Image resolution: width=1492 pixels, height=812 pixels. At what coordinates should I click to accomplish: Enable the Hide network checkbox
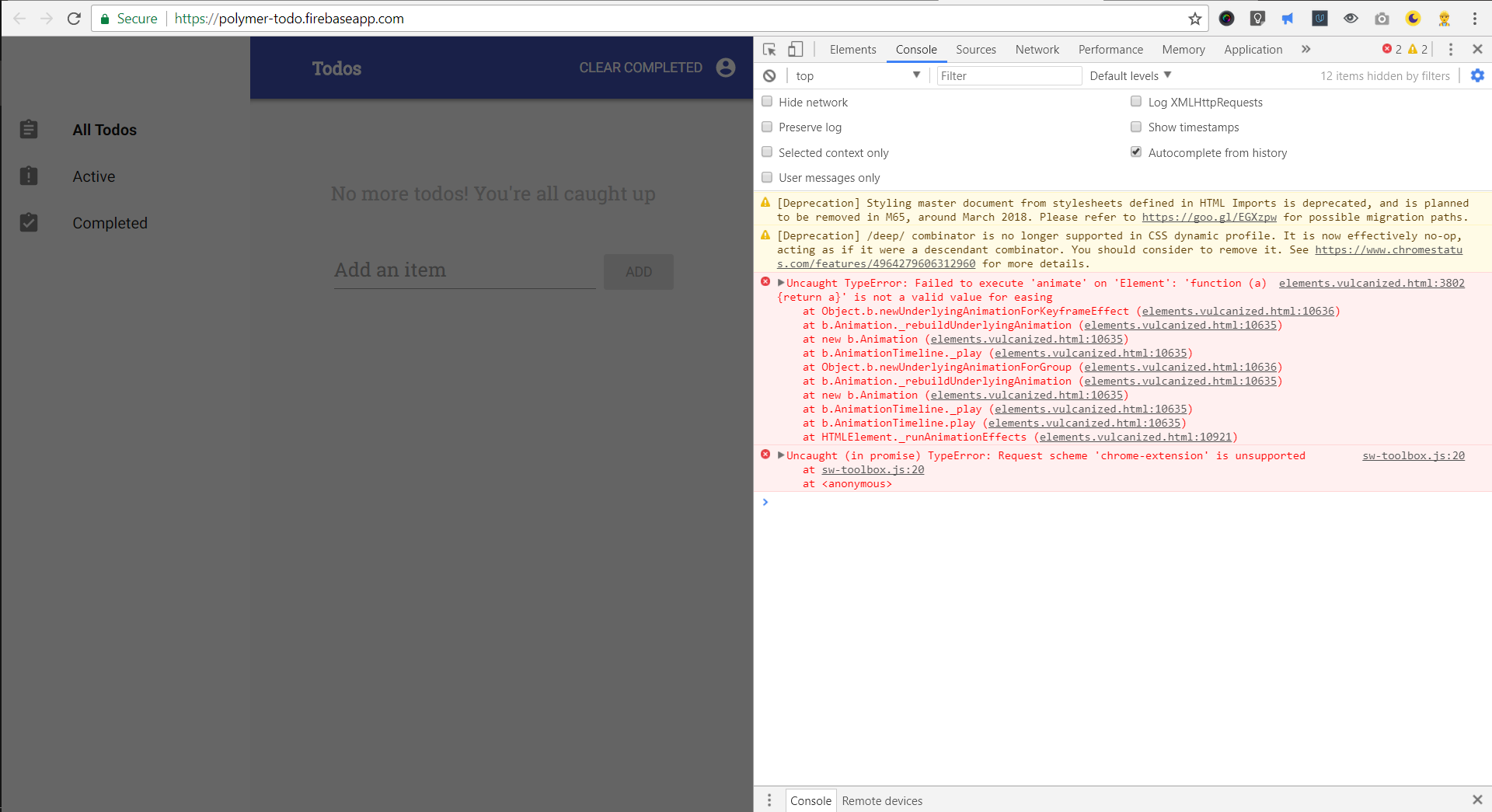point(767,101)
